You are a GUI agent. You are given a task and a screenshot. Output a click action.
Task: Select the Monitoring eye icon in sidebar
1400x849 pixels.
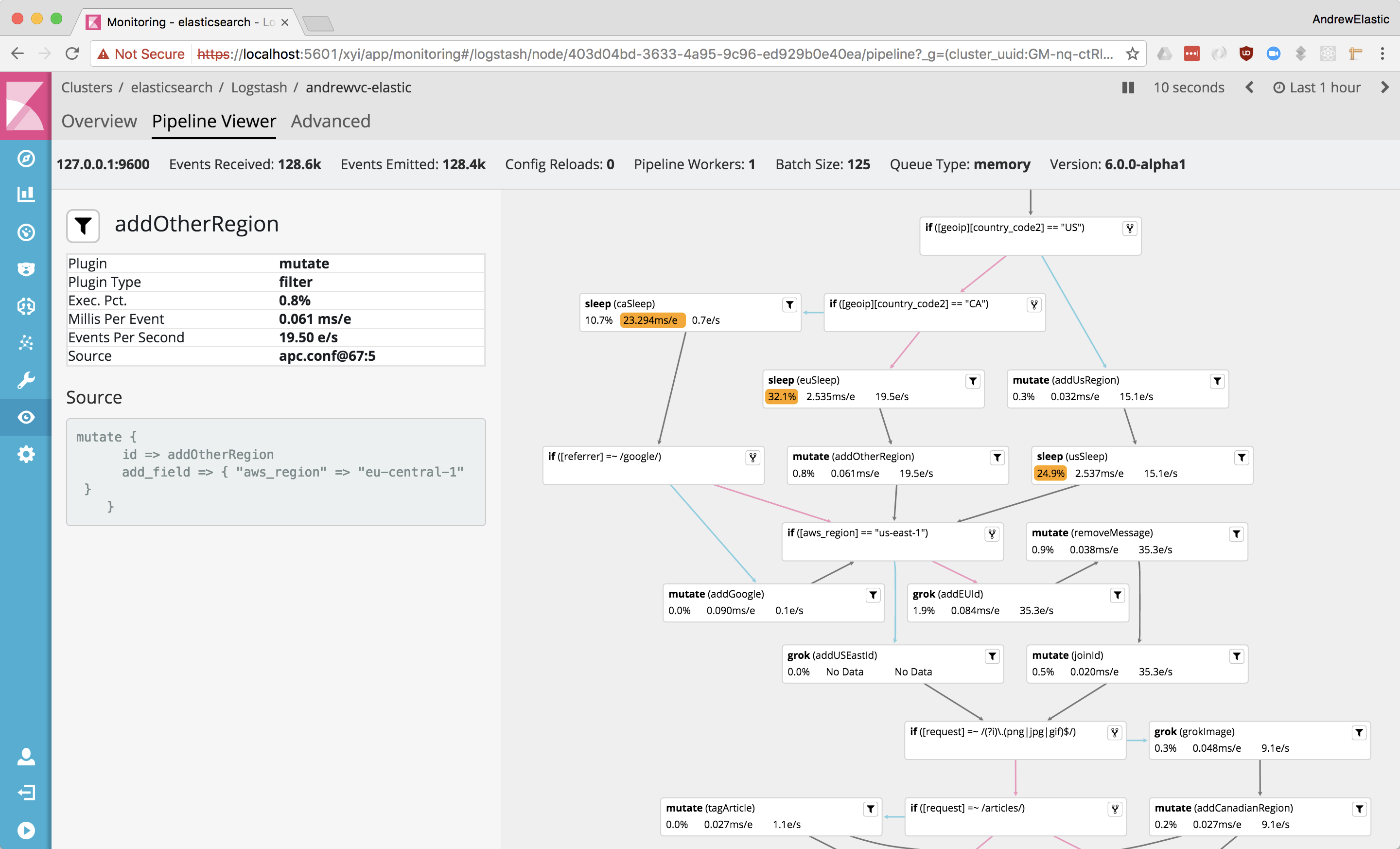click(26, 417)
